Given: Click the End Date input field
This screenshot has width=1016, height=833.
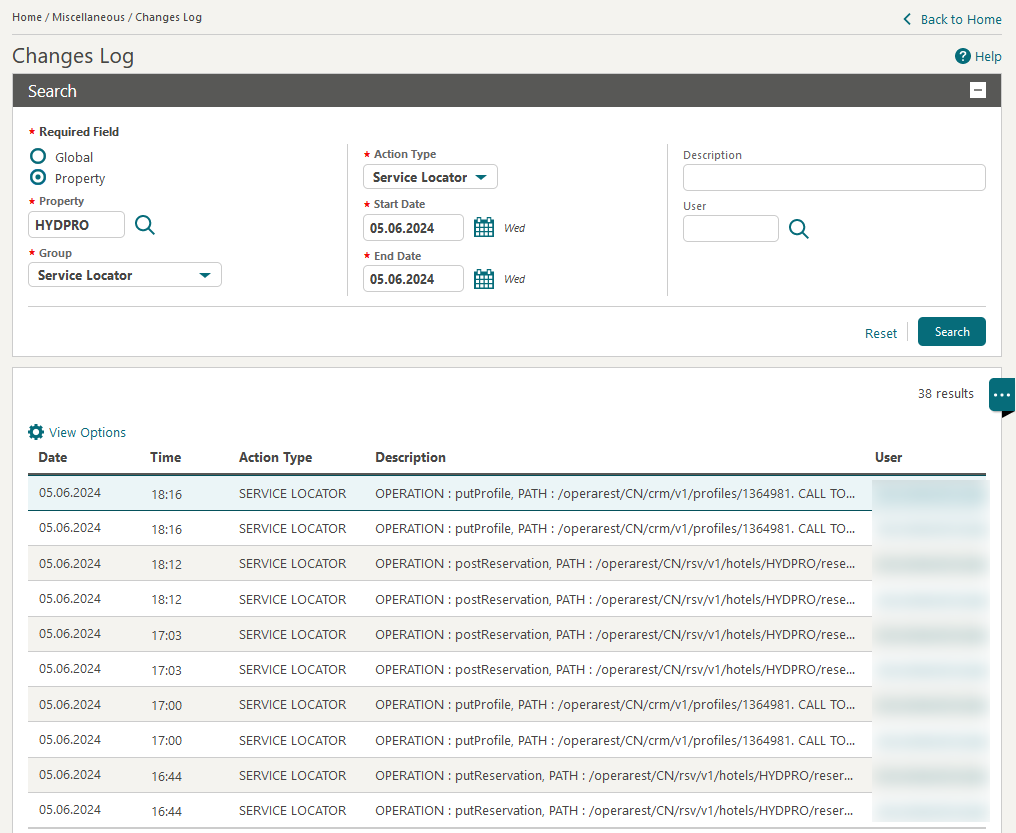Looking at the screenshot, I should click(x=413, y=279).
